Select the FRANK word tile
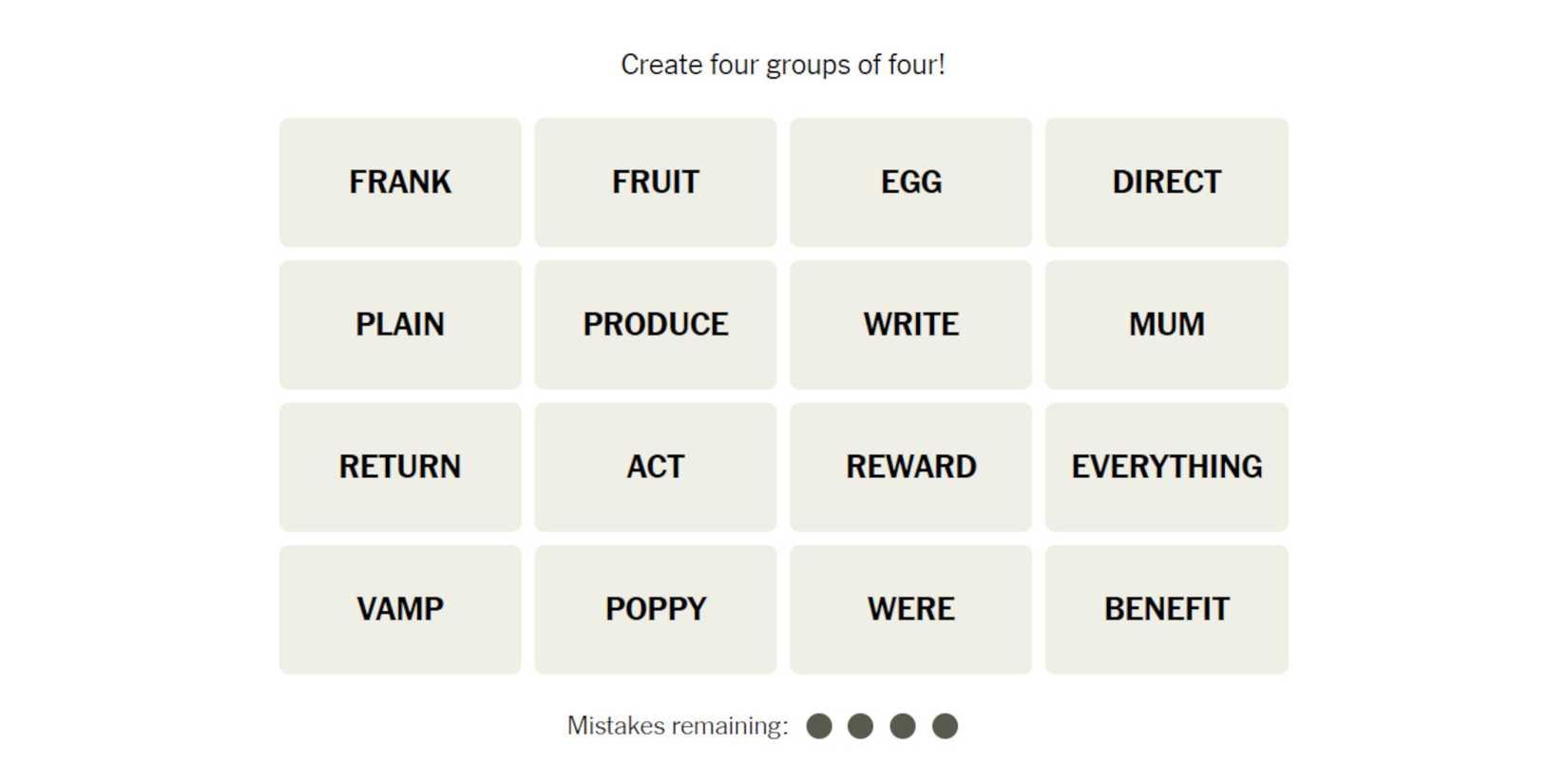1568x784 pixels. point(400,182)
